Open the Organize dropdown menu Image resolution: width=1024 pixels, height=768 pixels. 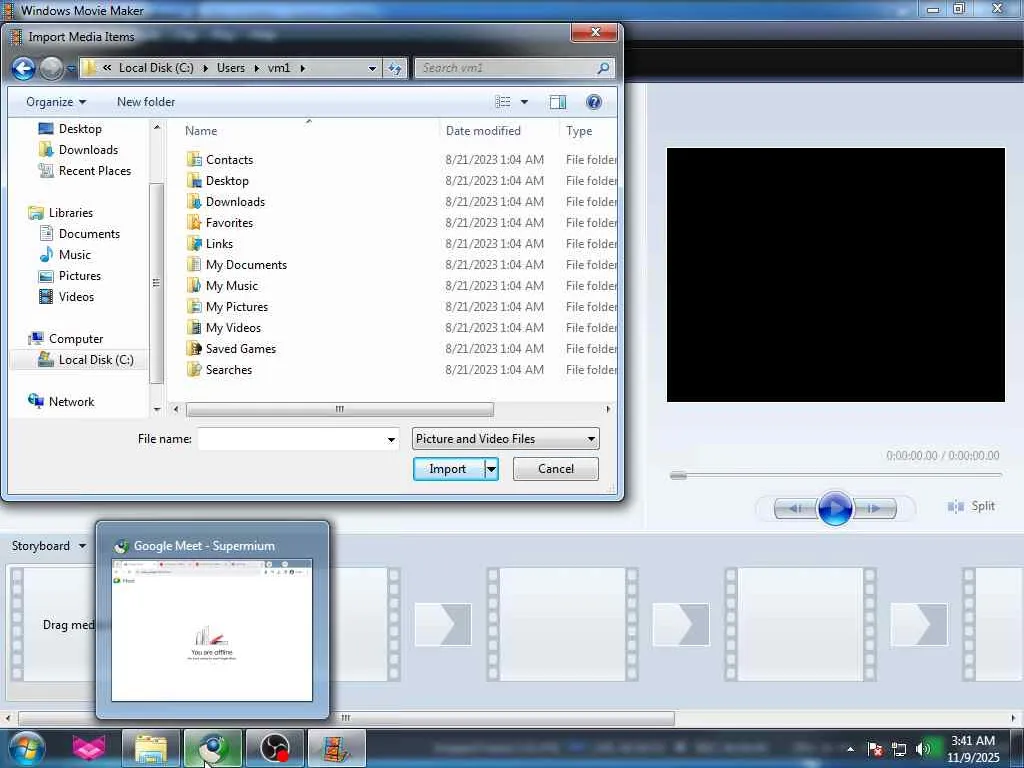[56, 102]
